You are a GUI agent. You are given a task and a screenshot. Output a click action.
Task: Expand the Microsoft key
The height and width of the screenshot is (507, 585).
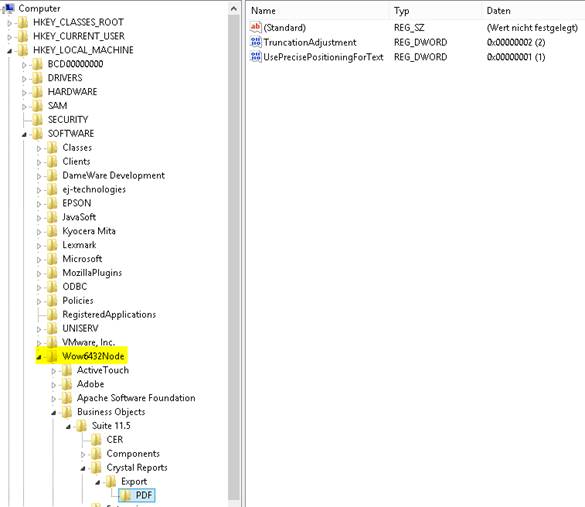click(39, 260)
